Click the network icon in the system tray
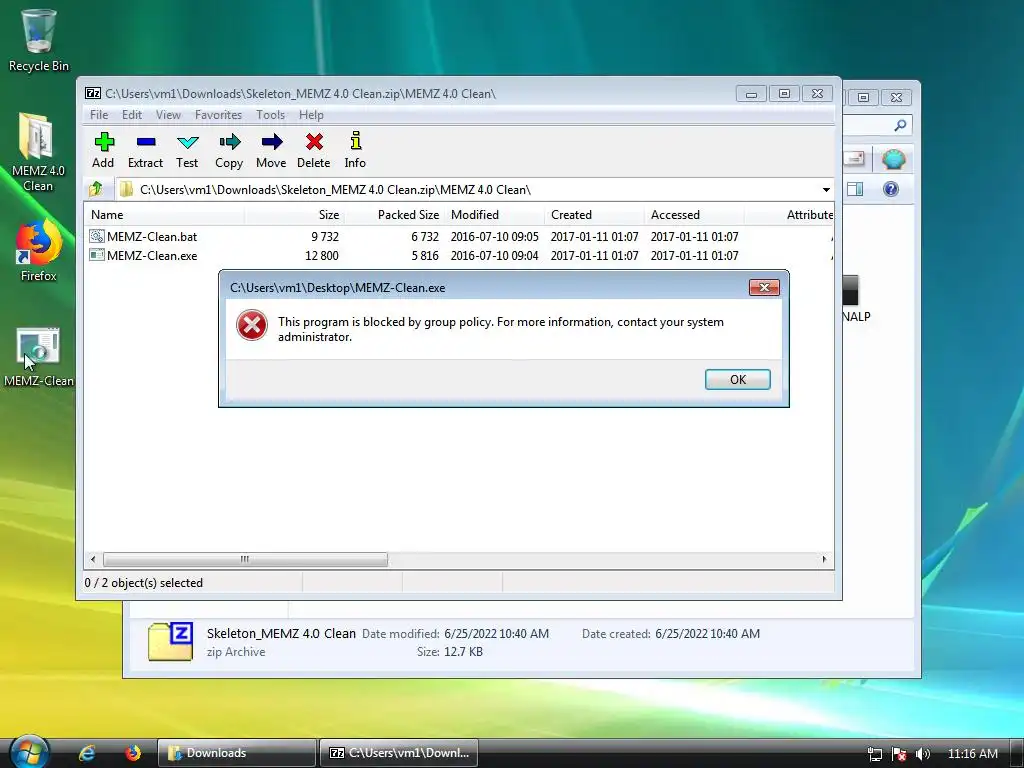Viewport: 1024px width, 768px height. coord(874,754)
